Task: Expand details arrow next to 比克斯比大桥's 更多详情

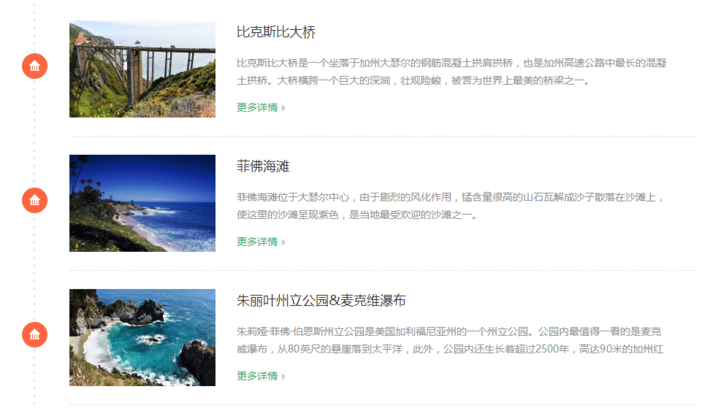Action: click(x=283, y=107)
